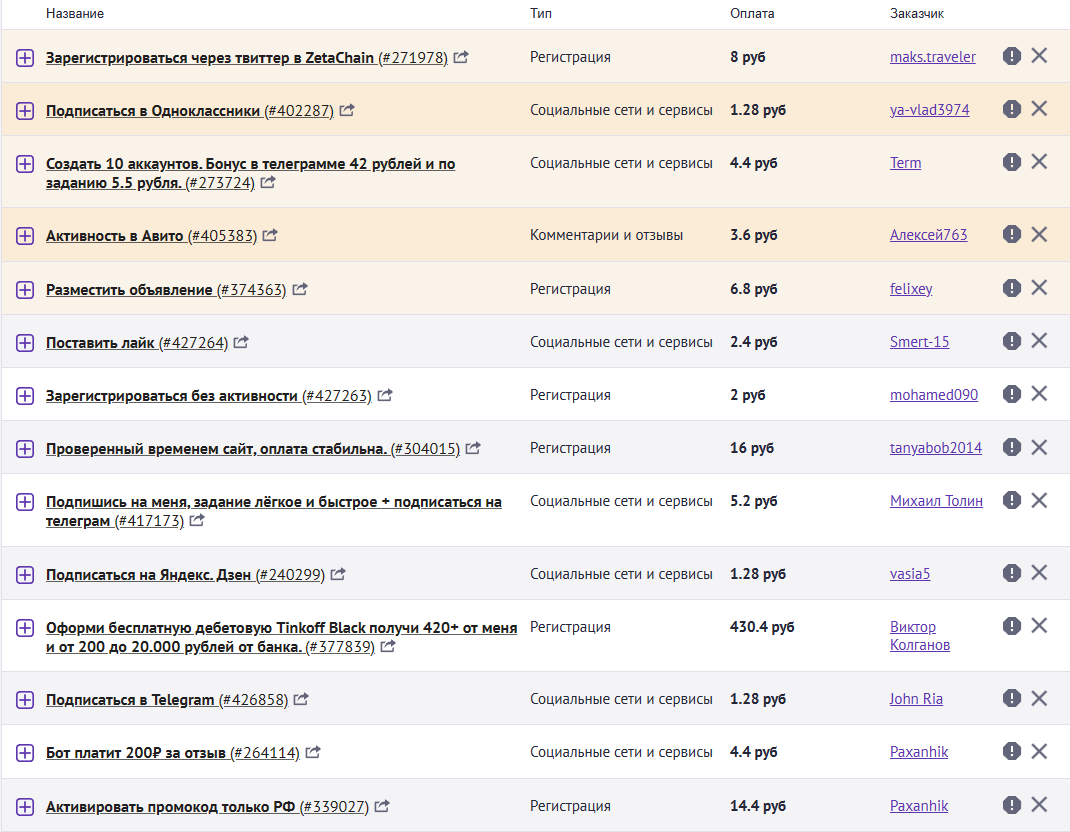This screenshot has height=832, width=1070.
Task: View customer profile tanyabob2014
Action: [x=936, y=448]
